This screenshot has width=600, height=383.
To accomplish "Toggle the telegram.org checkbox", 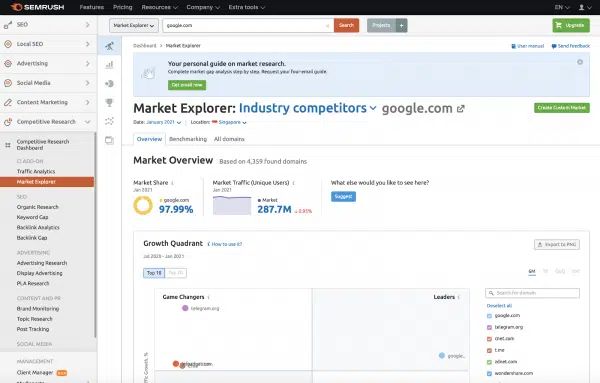I will (x=489, y=327).
